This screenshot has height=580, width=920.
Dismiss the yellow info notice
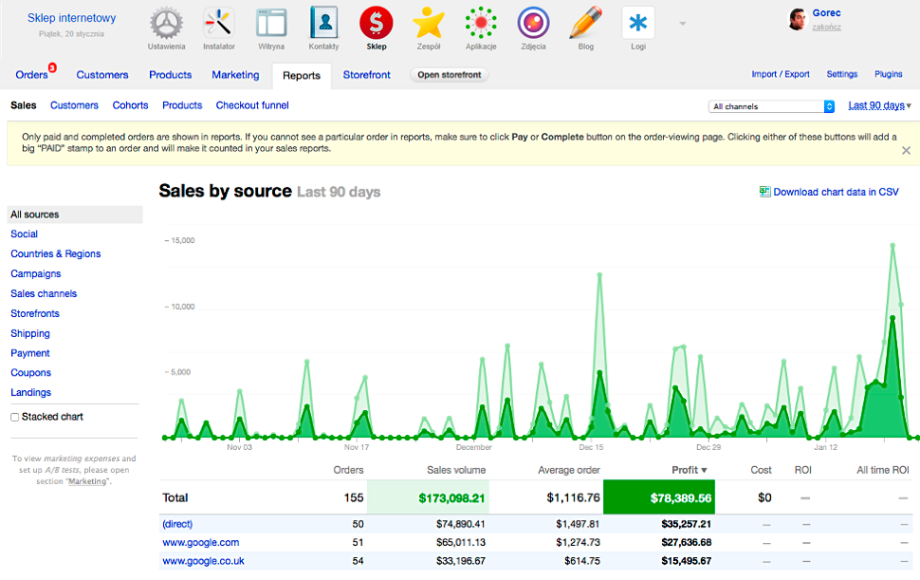(906, 150)
